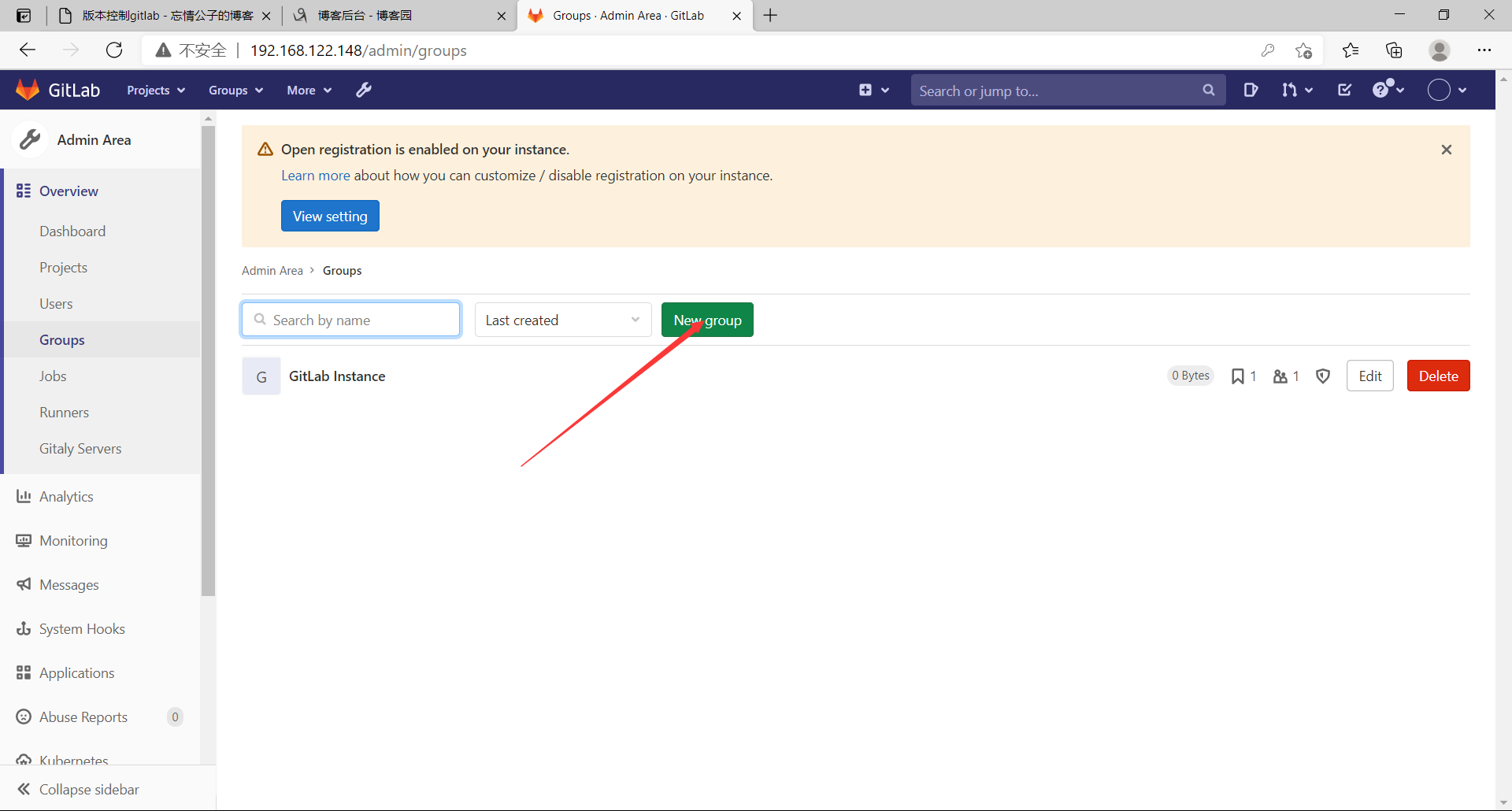Go to Runners in sidebar
This screenshot has height=811, width=1512.
[x=65, y=413]
